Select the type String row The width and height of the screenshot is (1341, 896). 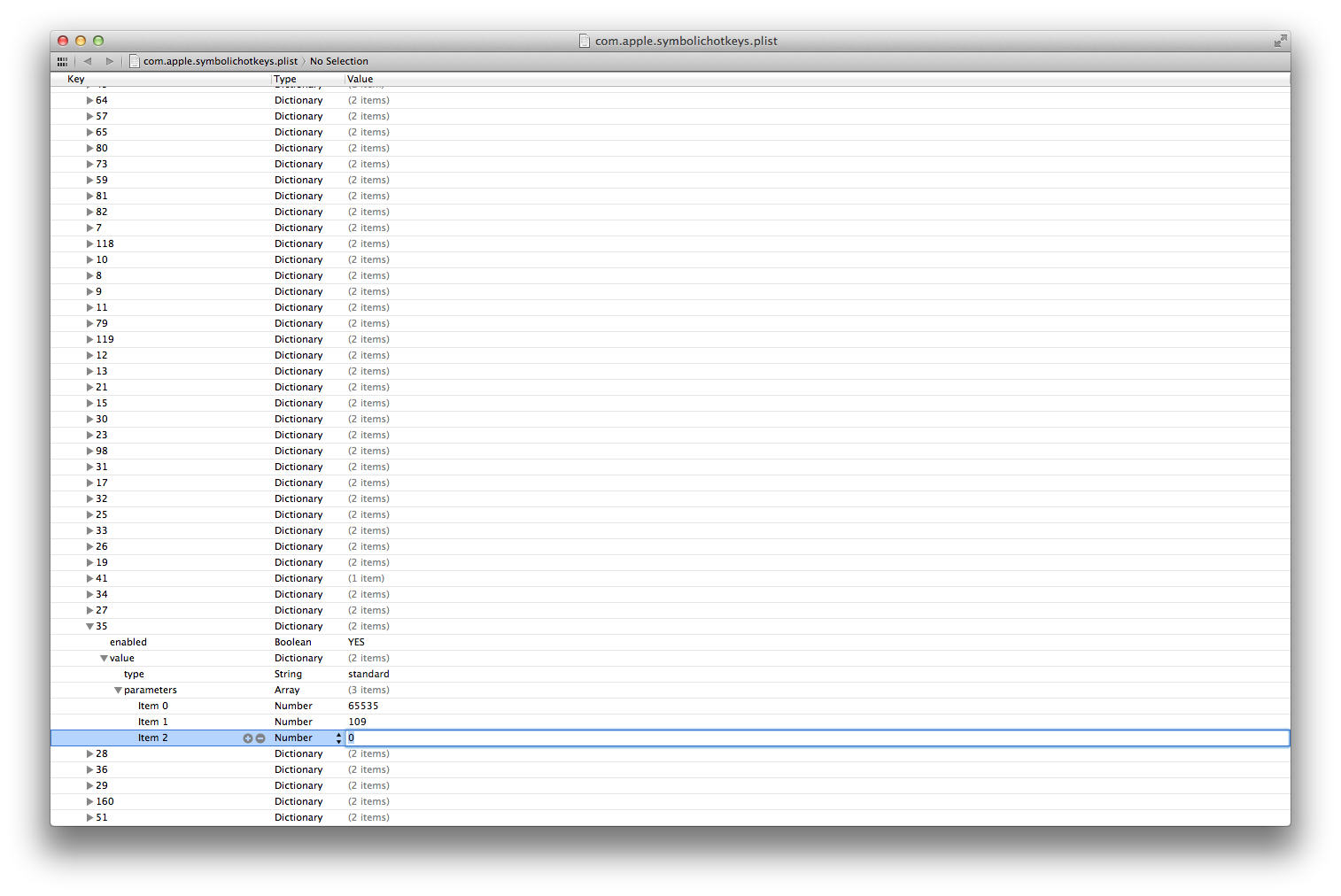pyautogui.click(x=670, y=675)
